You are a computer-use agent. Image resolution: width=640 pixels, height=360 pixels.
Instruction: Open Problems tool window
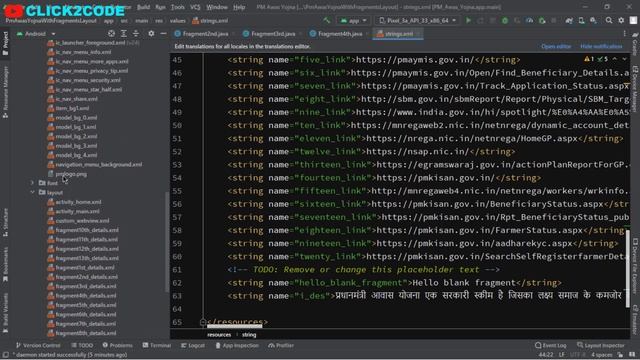117,345
